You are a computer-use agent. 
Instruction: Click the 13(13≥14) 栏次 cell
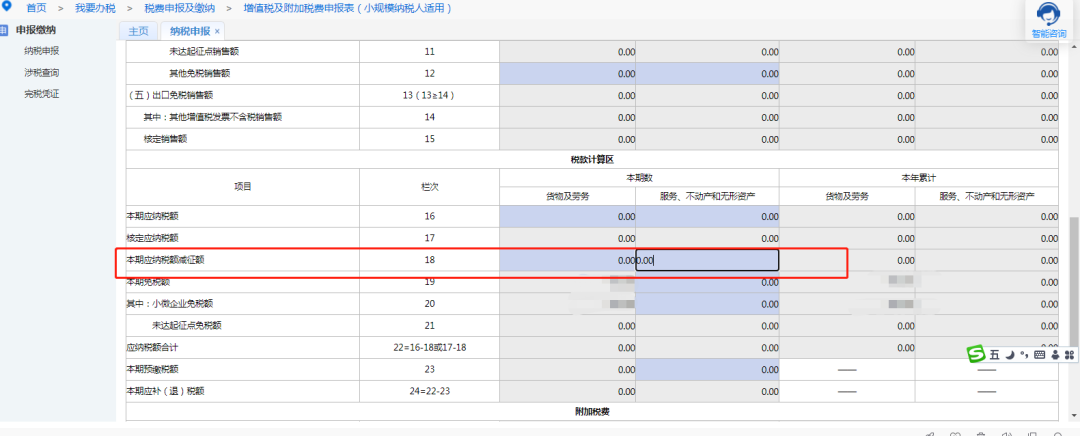click(430, 95)
